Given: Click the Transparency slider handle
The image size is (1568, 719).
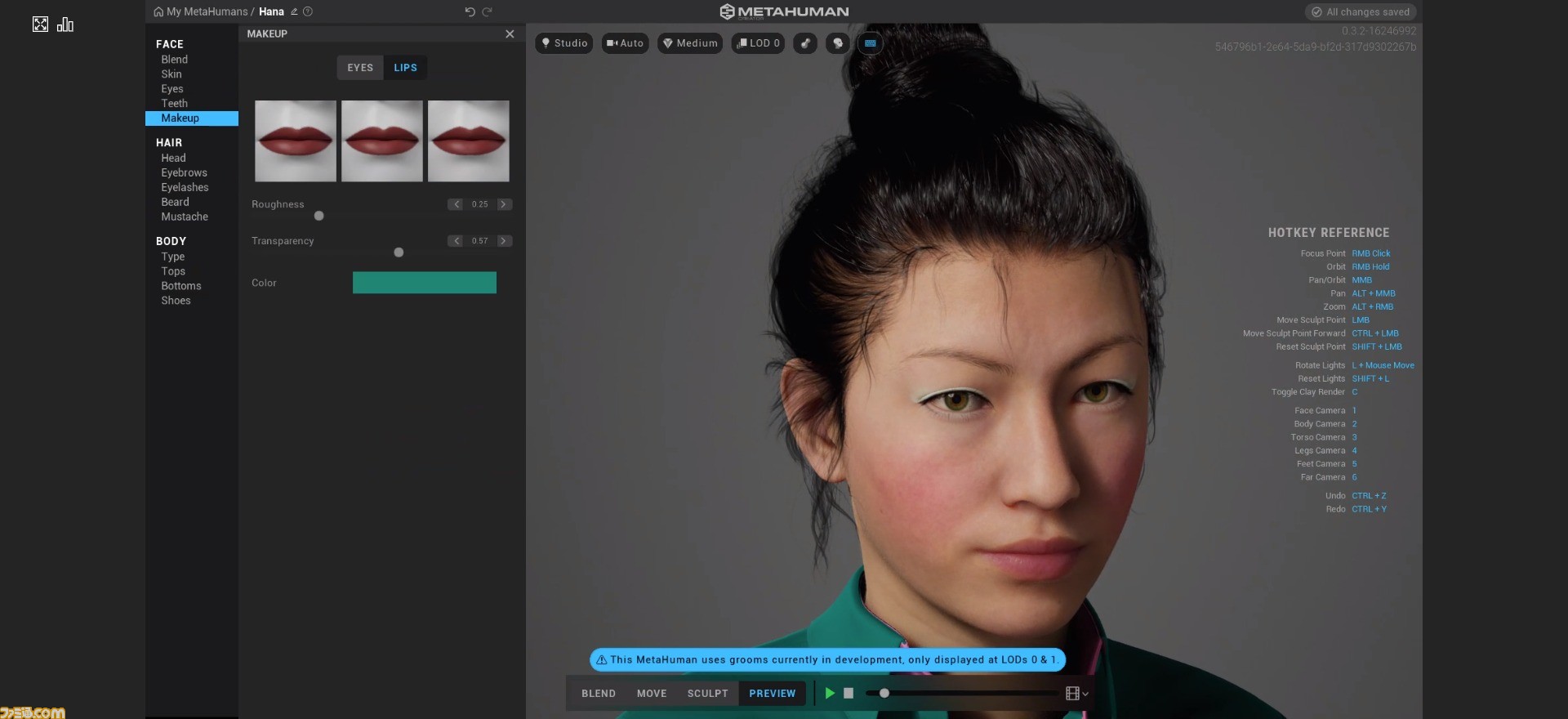Looking at the screenshot, I should (399, 252).
